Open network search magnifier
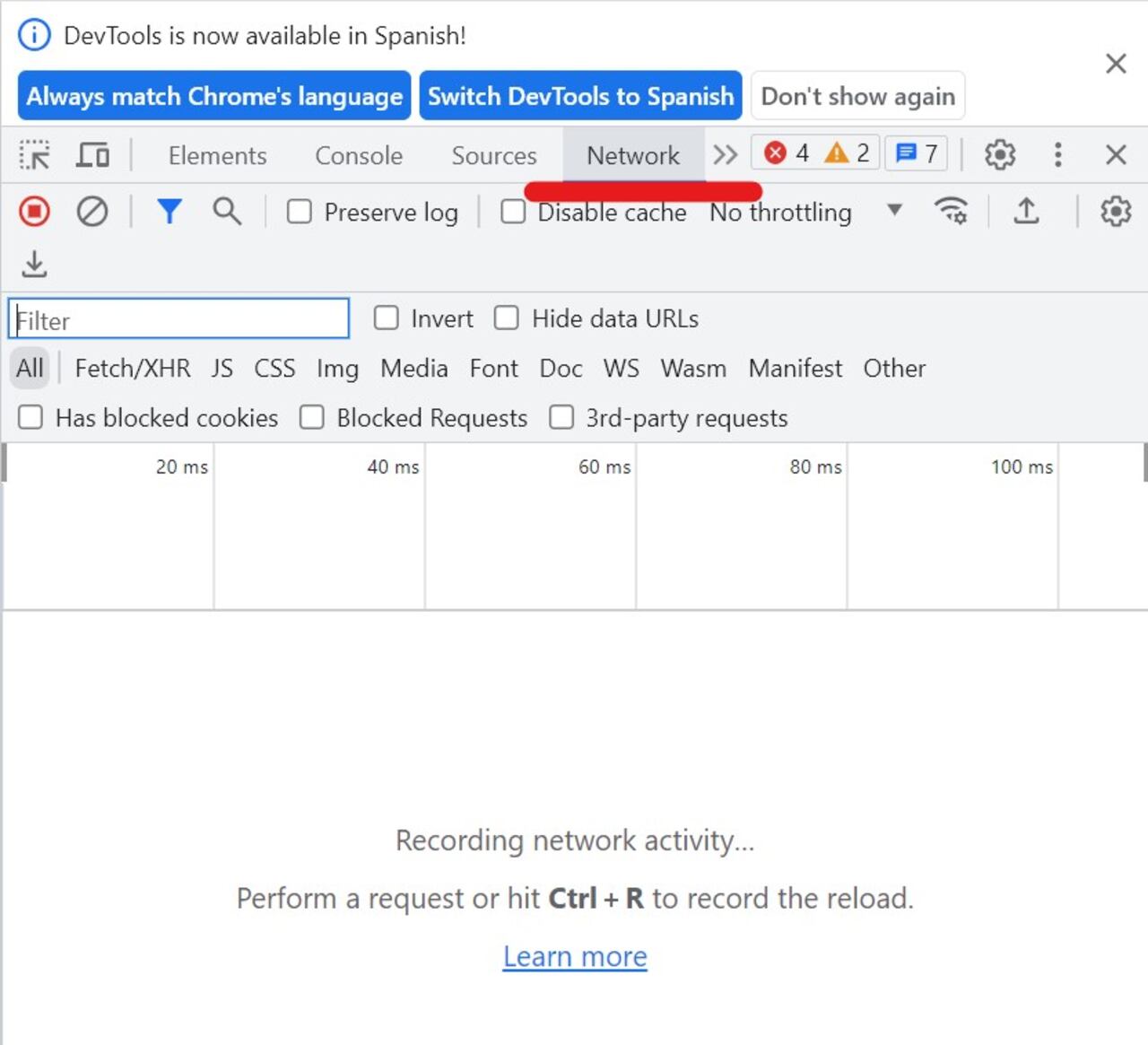 coord(227,212)
